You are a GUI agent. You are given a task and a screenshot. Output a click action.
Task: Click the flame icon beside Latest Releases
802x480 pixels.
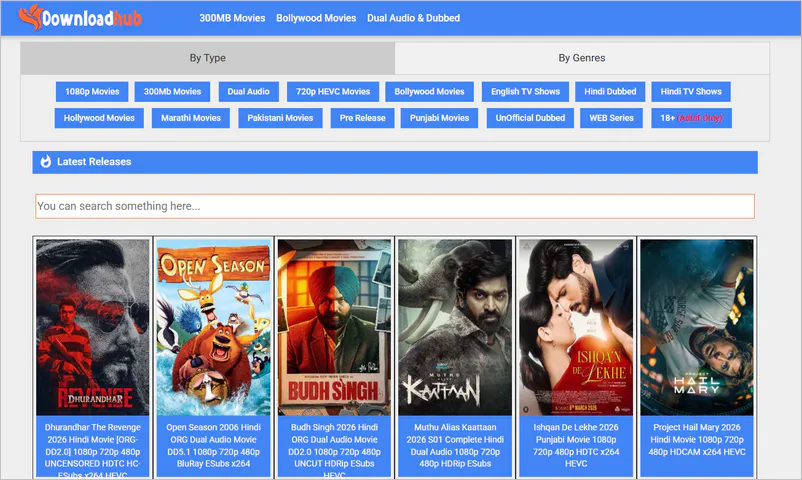click(46, 162)
